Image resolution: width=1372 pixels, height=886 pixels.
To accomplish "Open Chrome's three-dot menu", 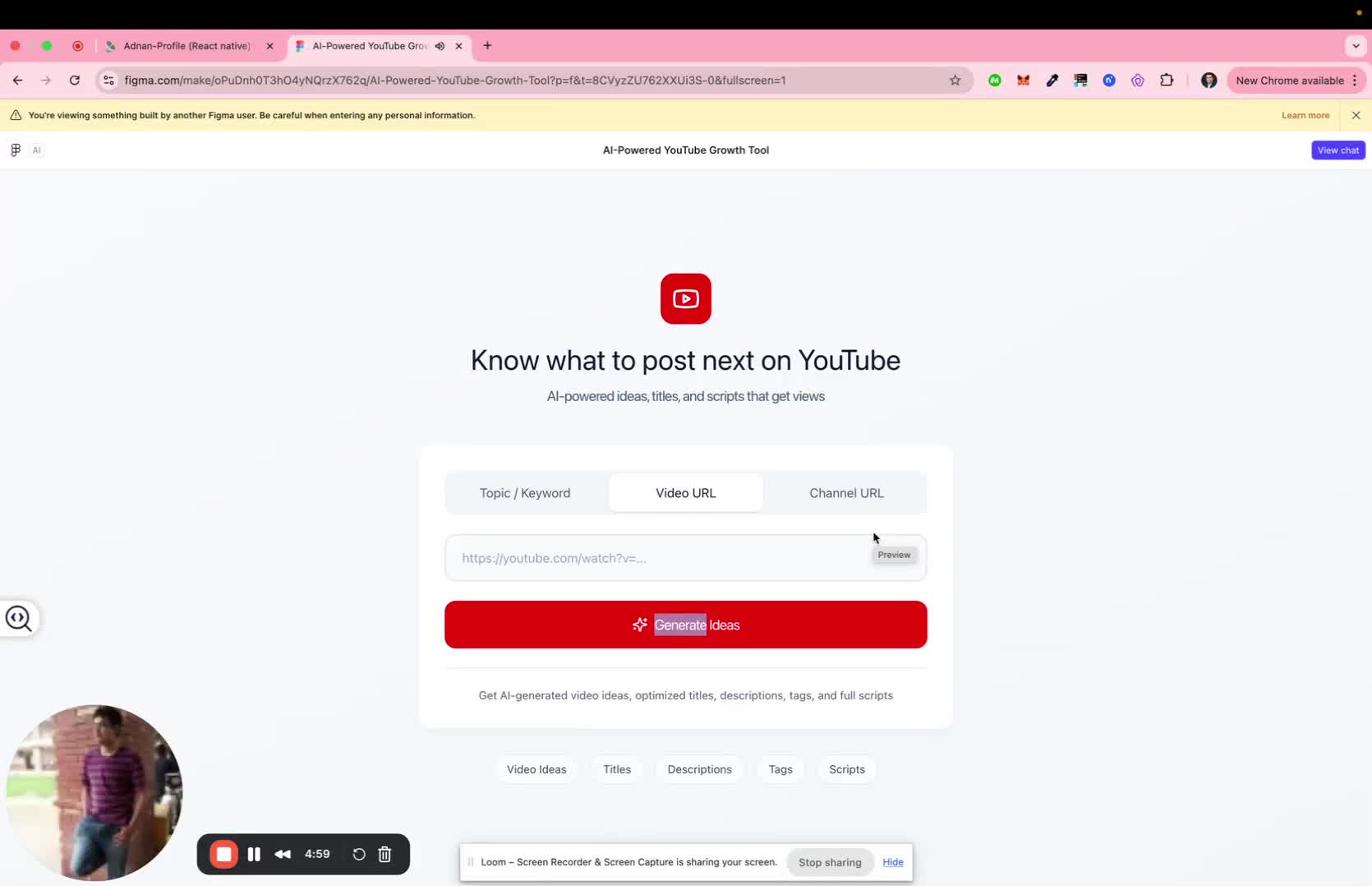I will tap(1355, 81).
